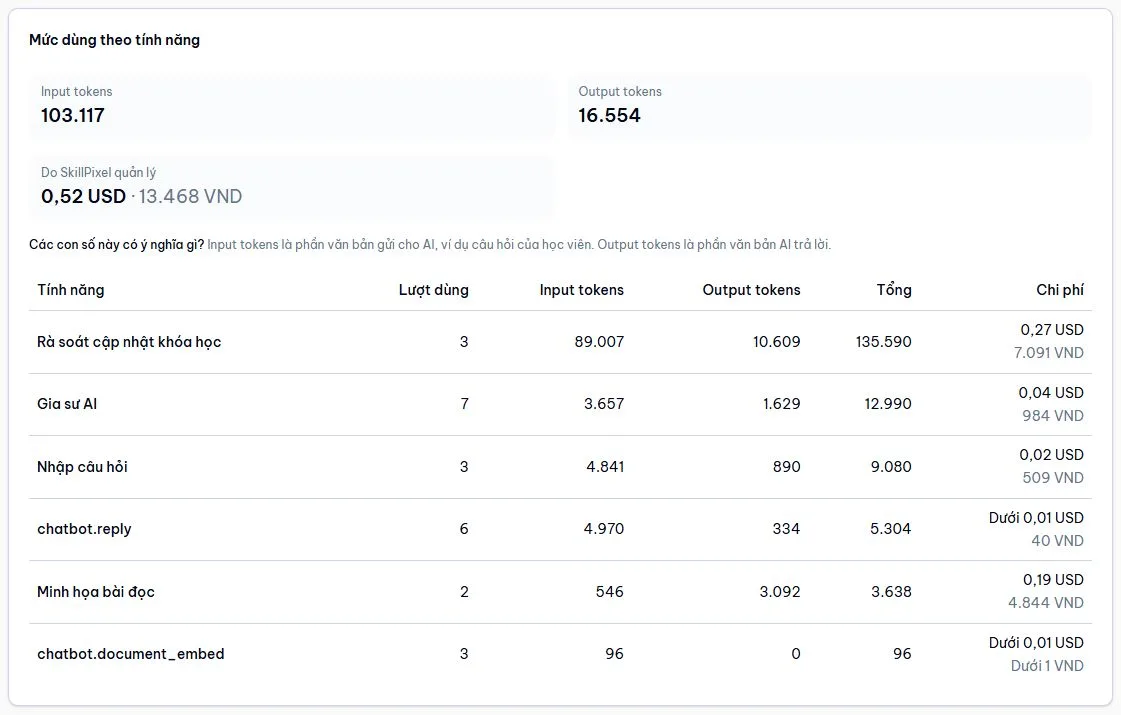Click cost cell 0,19 USD
1121x715 pixels.
coord(1053,580)
